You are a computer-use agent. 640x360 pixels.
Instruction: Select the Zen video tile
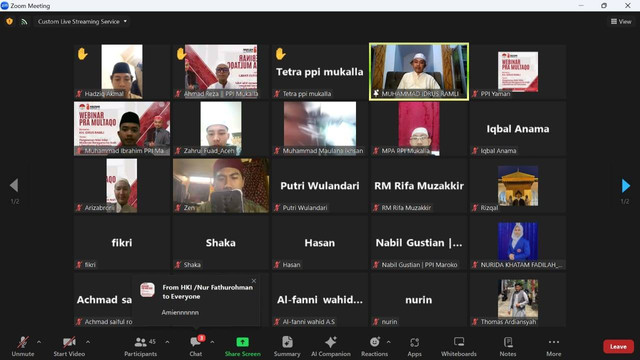(x=221, y=186)
